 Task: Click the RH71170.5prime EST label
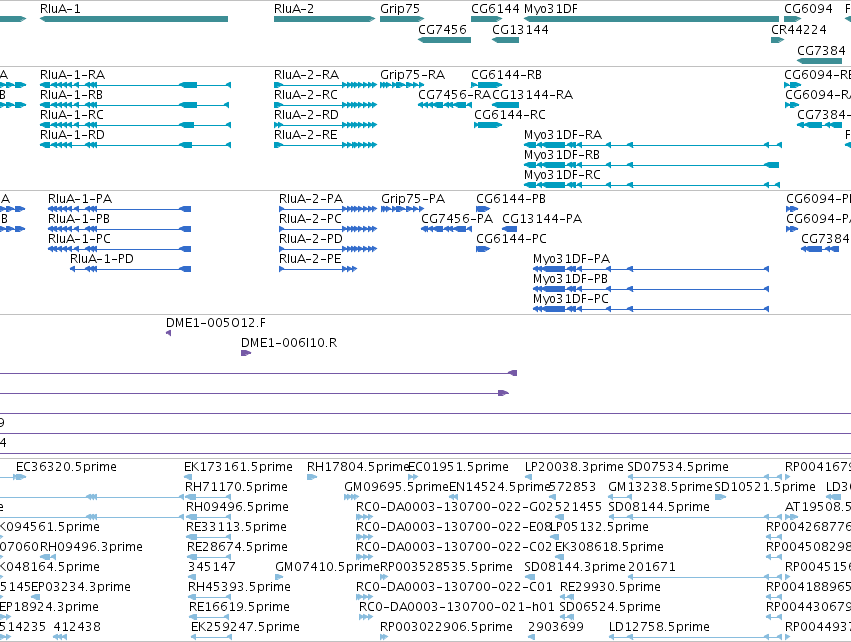tap(236, 487)
